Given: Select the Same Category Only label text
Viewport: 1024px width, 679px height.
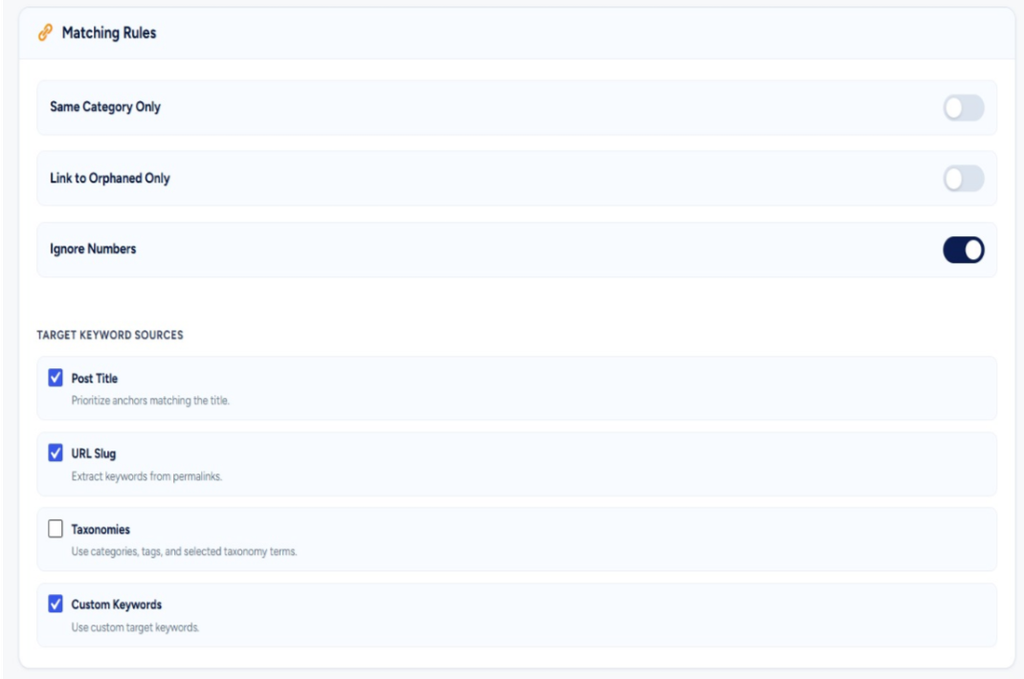Looking at the screenshot, I should tap(105, 106).
